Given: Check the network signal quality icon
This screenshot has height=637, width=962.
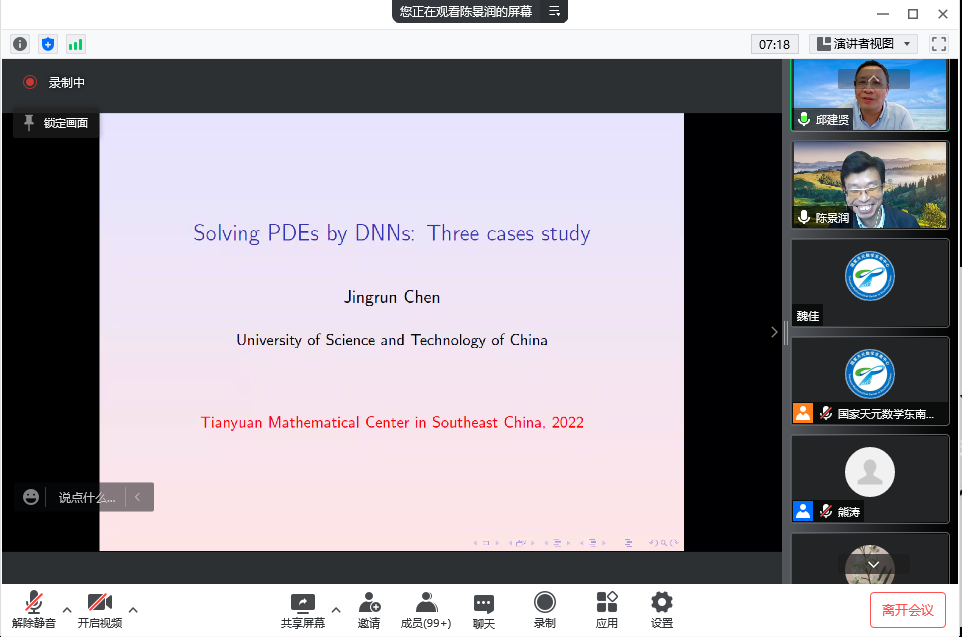Looking at the screenshot, I should click(x=74, y=43).
